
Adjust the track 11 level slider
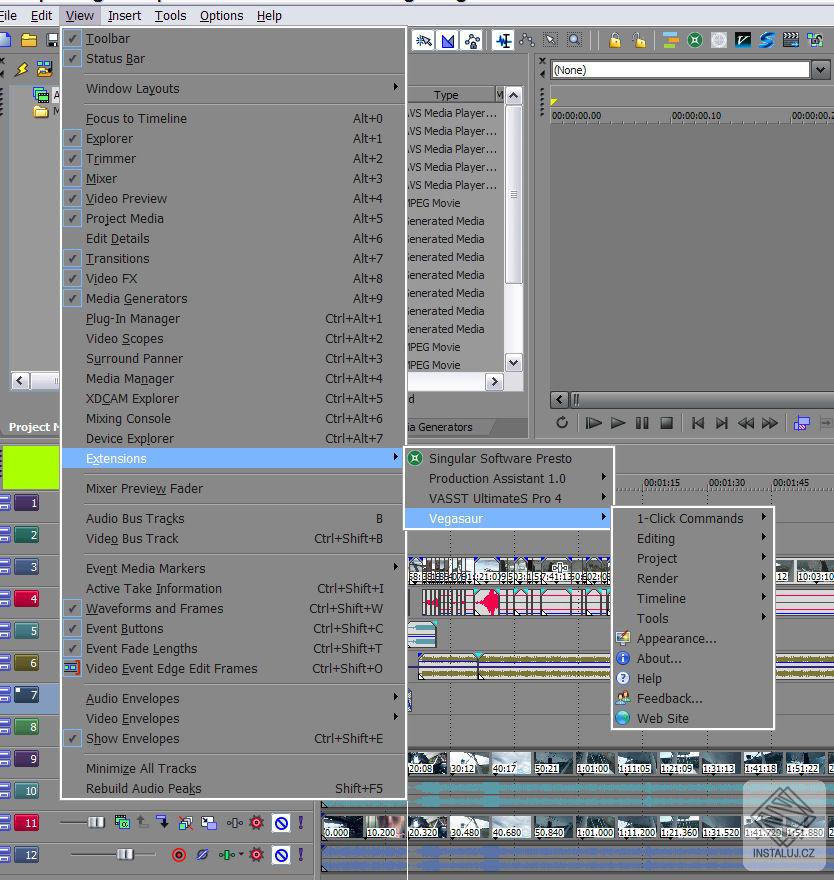[96, 822]
